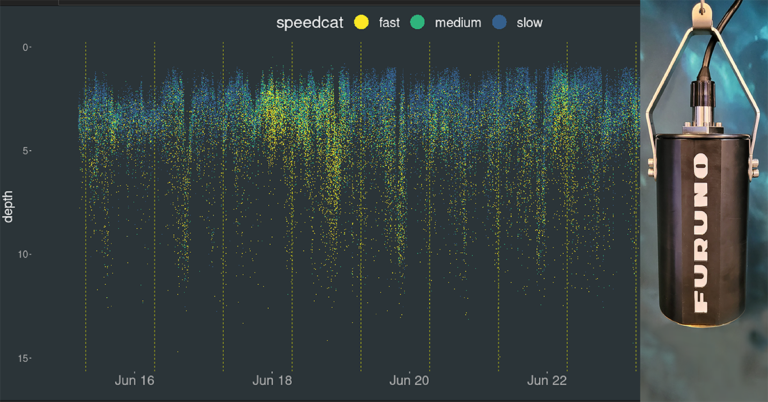
Task: Click the green medium legend dot
Action: (x=416, y=21)
